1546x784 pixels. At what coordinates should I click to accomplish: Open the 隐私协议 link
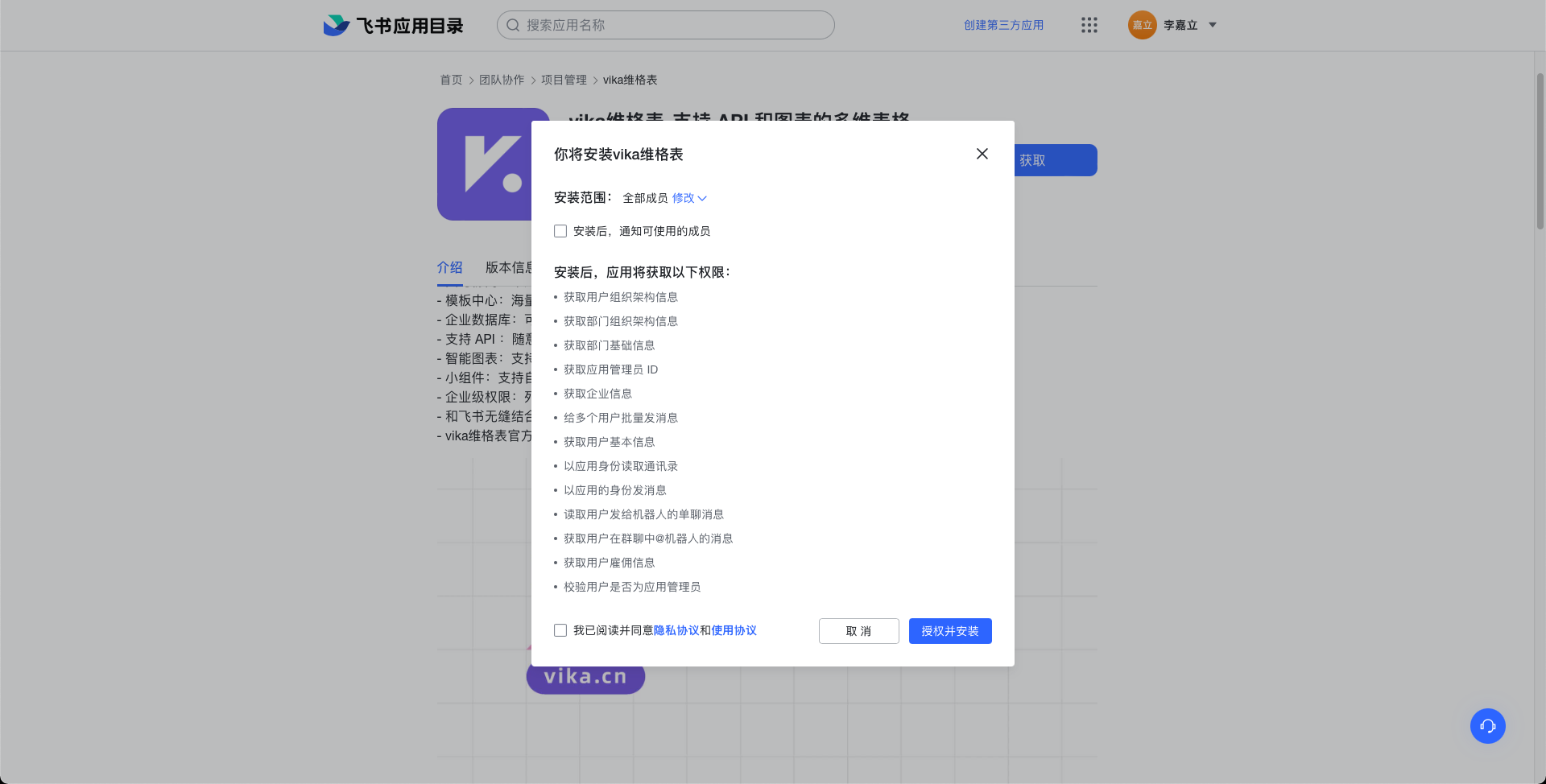(x=676, y=630)
